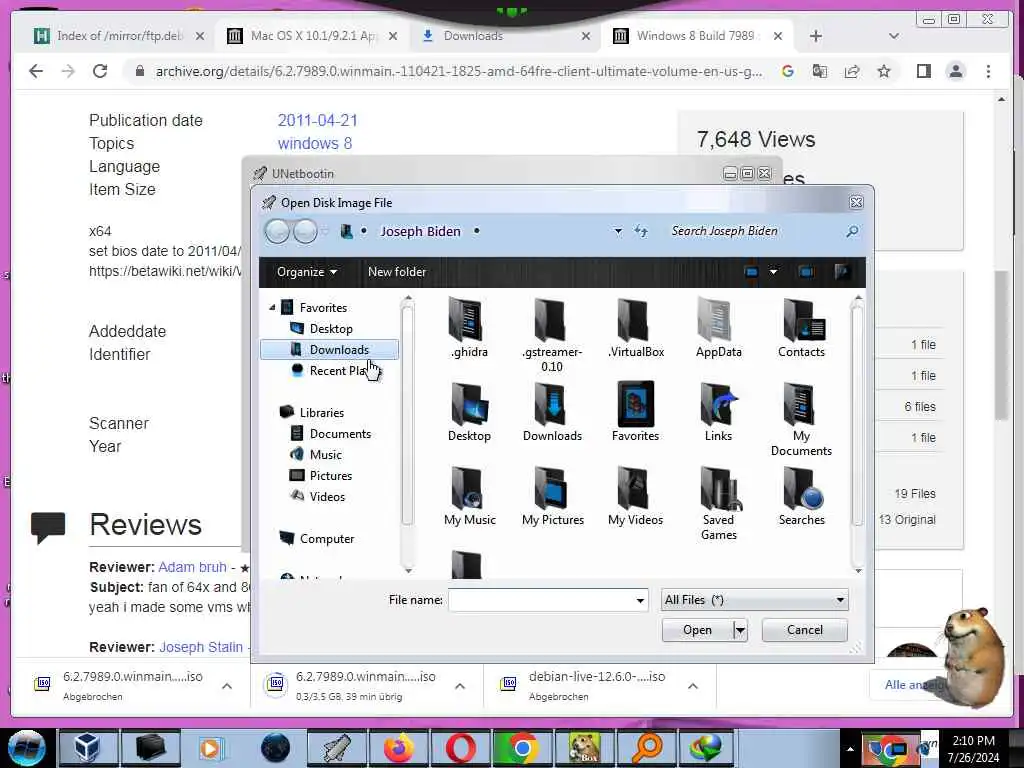Open Google Translate icon in address bar
The image size is (1024, 768).
pyautogui.click(x=820, y=71)
